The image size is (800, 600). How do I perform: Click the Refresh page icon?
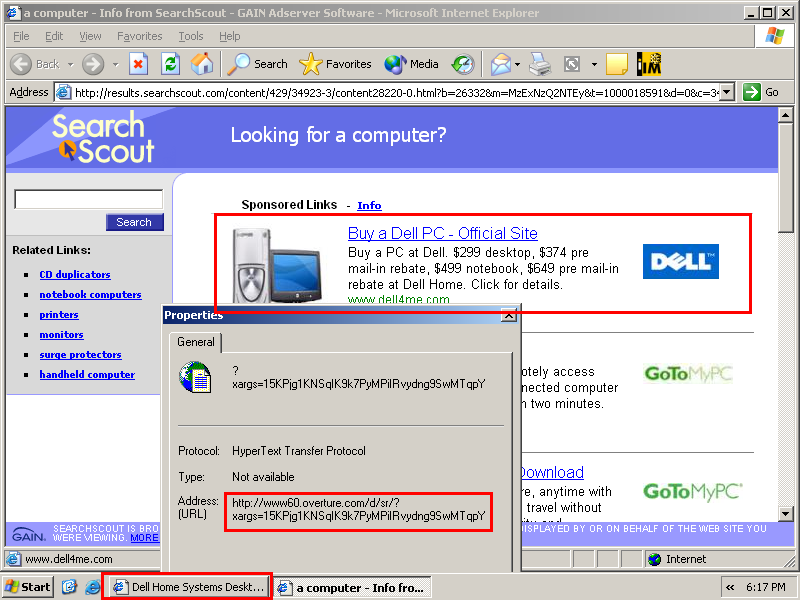pos(170,64)
